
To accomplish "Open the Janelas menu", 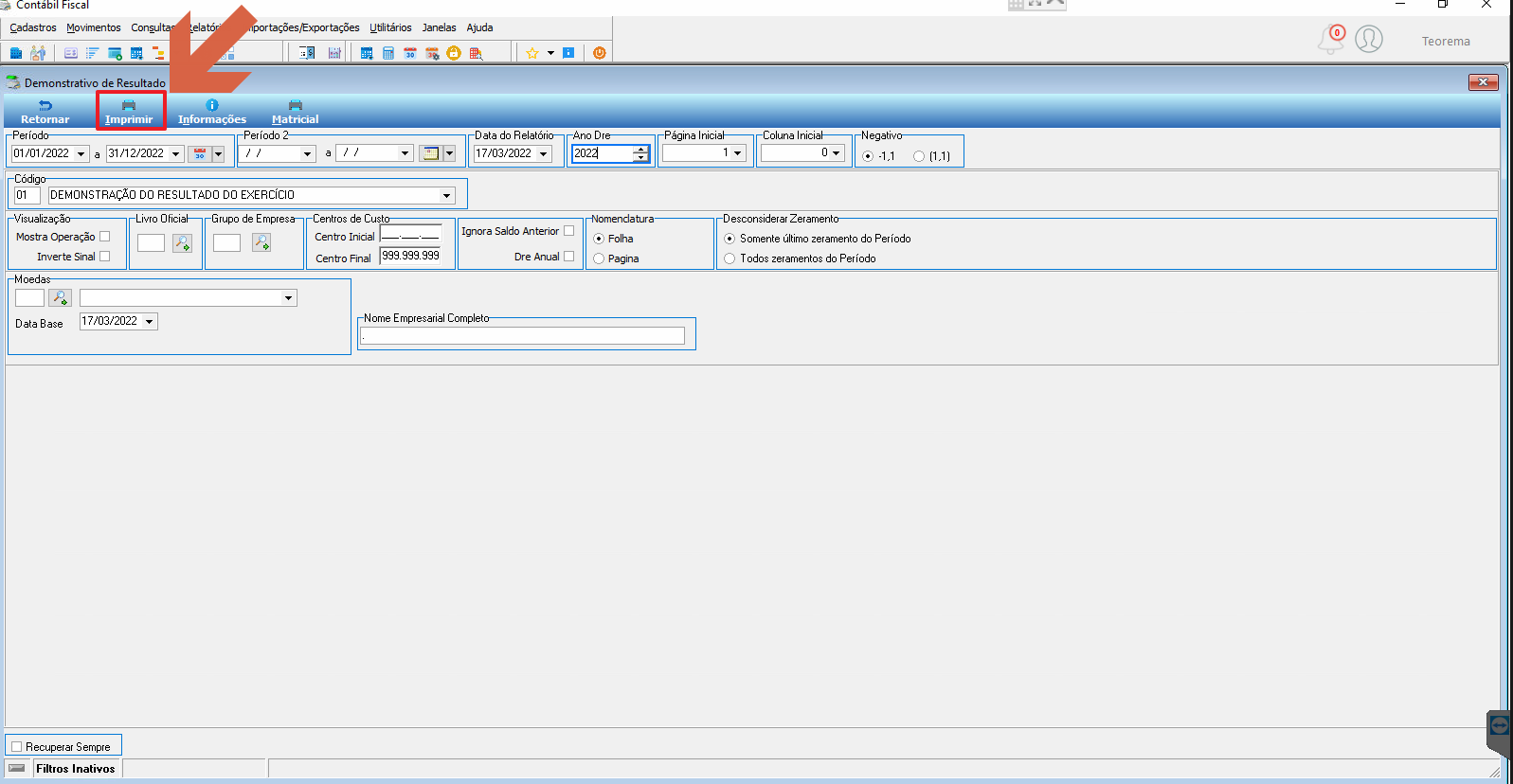I will (439, 28).
